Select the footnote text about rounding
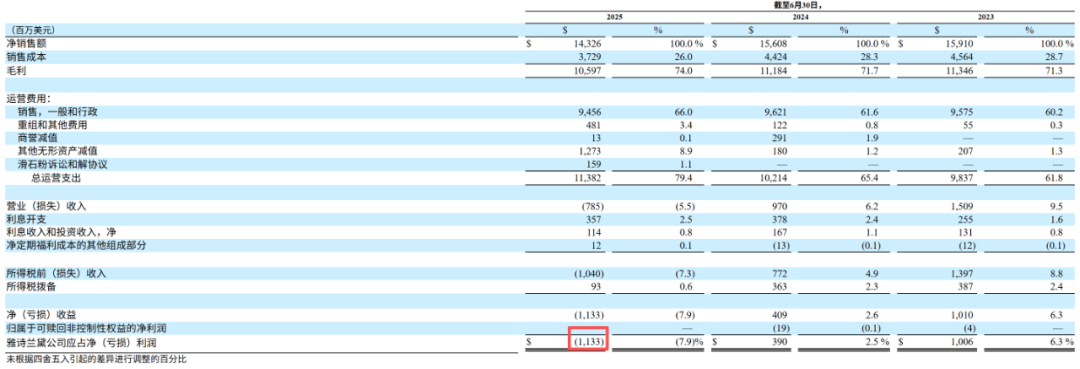Viewport: 1080px width, 369px height. click(96, 359)
